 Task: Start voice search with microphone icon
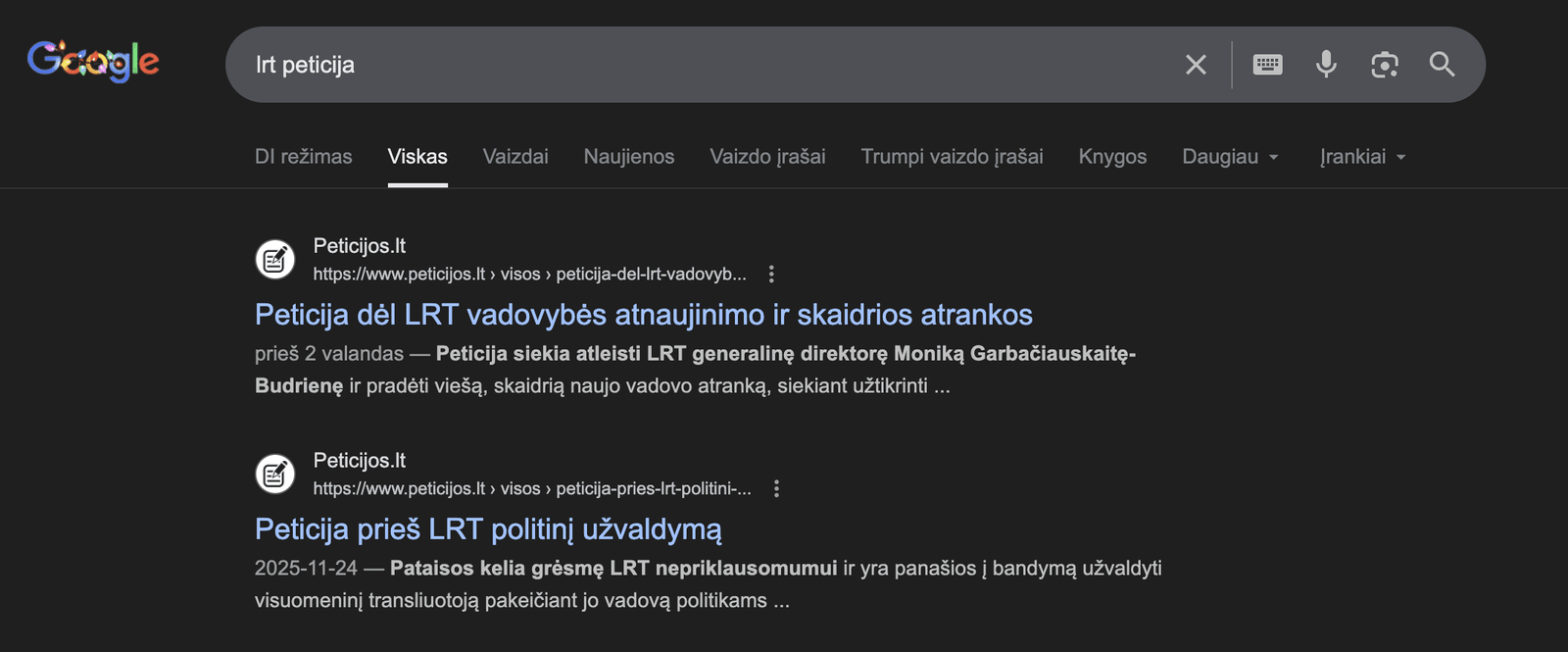[1326, 65]
